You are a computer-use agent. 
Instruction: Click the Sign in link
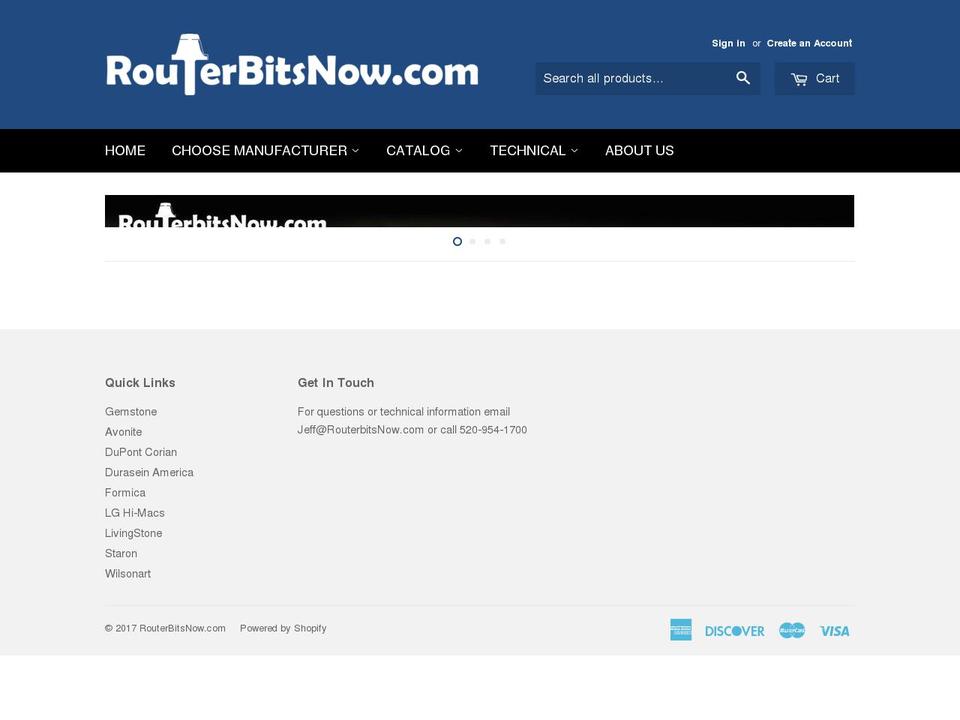click(x=728, y=43)
